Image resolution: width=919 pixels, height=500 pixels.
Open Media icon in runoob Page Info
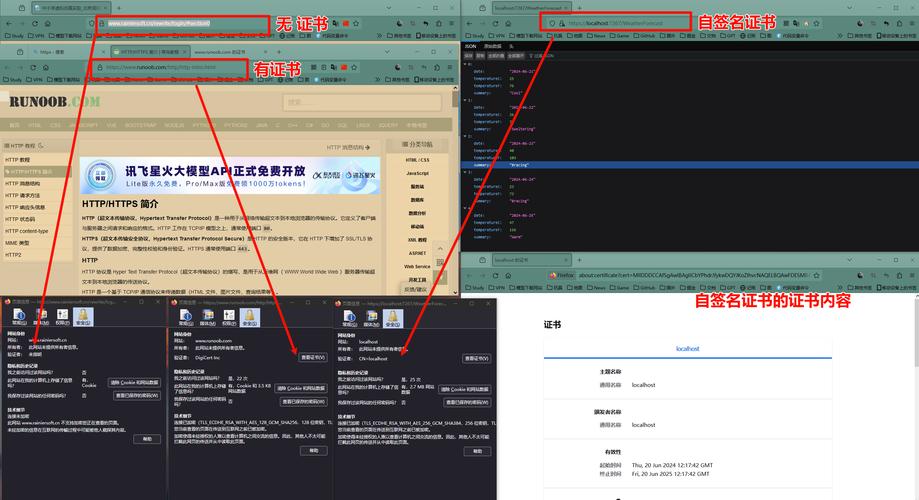207,317
